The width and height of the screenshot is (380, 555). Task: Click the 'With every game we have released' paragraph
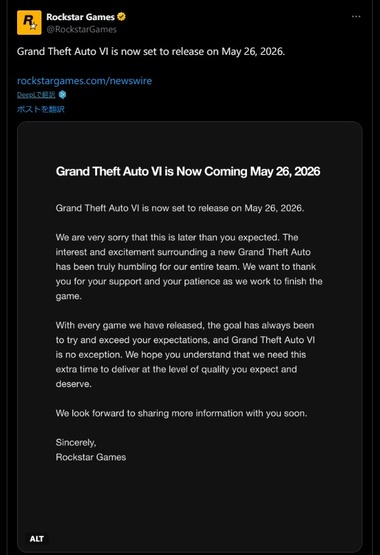(x=185, y=355)
